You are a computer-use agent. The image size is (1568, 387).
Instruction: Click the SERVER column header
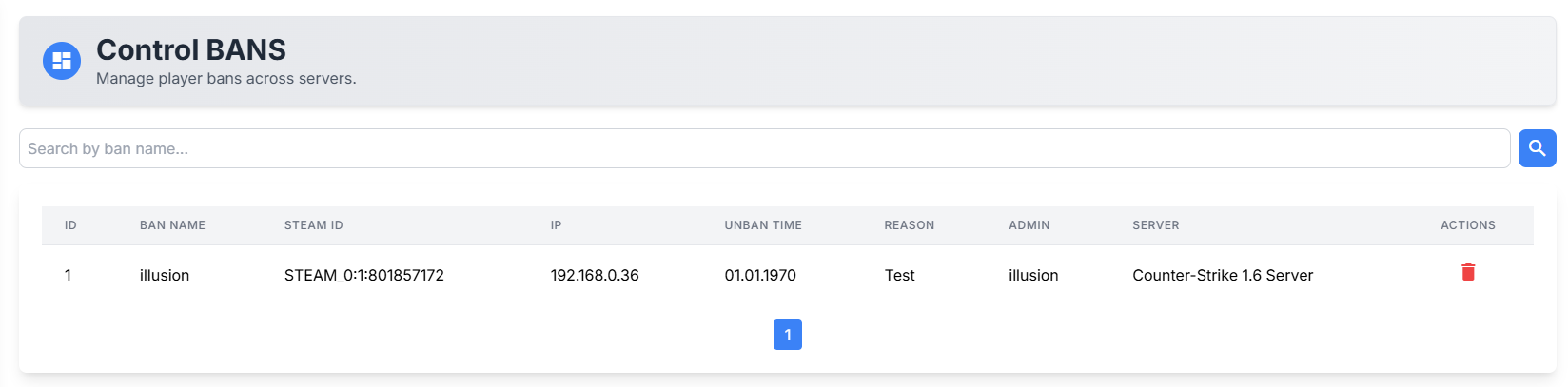point(1155,225)
